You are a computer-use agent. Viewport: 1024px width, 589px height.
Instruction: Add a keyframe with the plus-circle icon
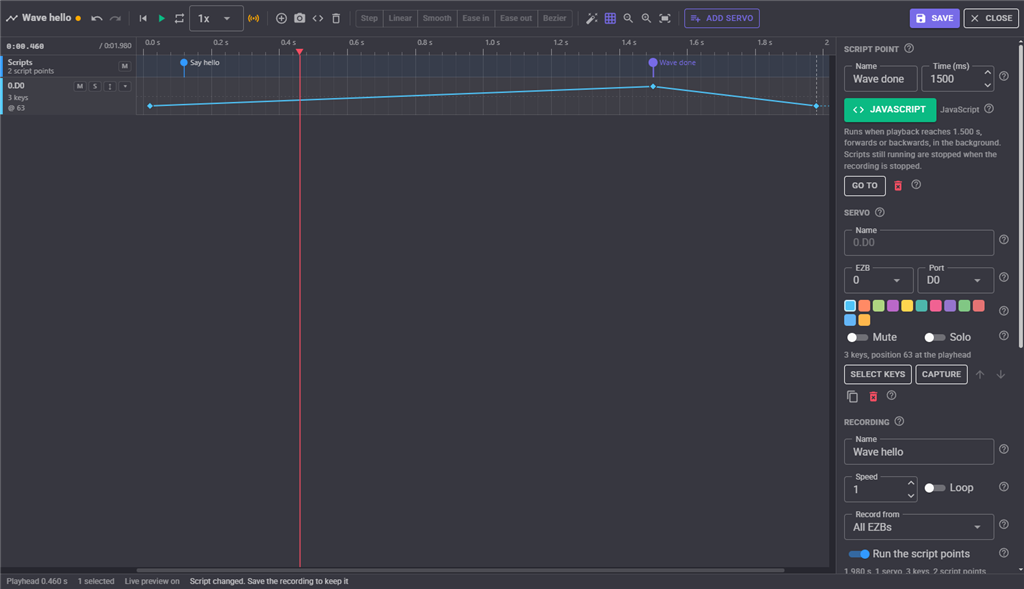(x=281, y=18)
